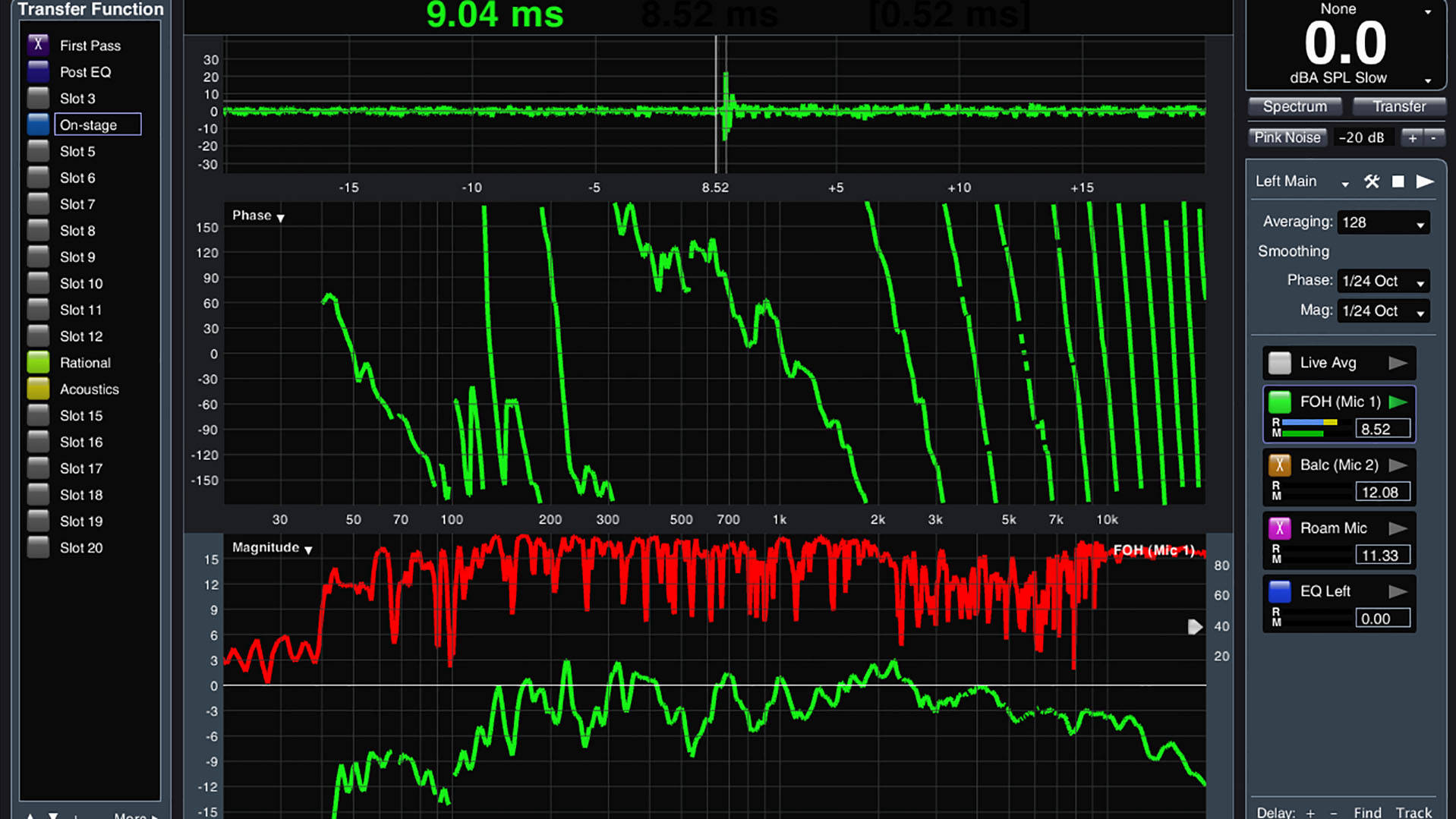Switch to Transfer view

[x=1398, y=106]
